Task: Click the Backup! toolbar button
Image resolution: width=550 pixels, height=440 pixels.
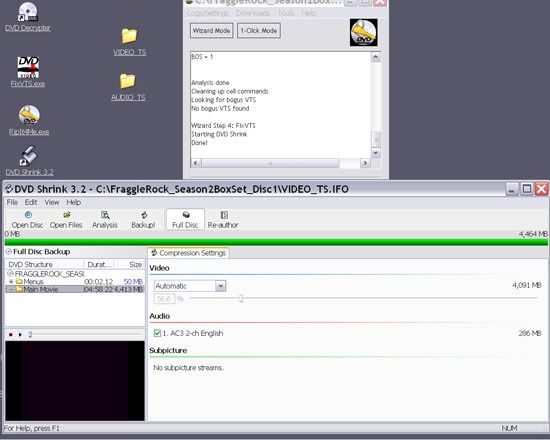Action: coord(143,220)
